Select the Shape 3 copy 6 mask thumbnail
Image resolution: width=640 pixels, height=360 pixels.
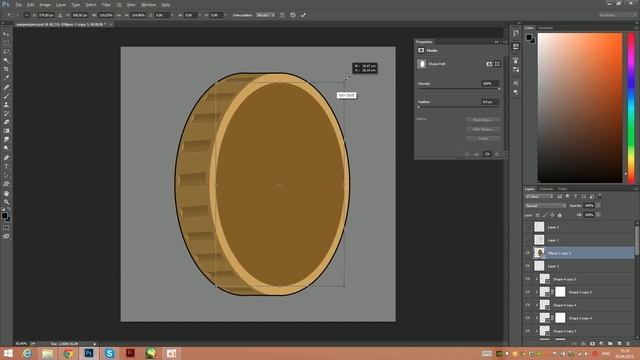[560, 292]
